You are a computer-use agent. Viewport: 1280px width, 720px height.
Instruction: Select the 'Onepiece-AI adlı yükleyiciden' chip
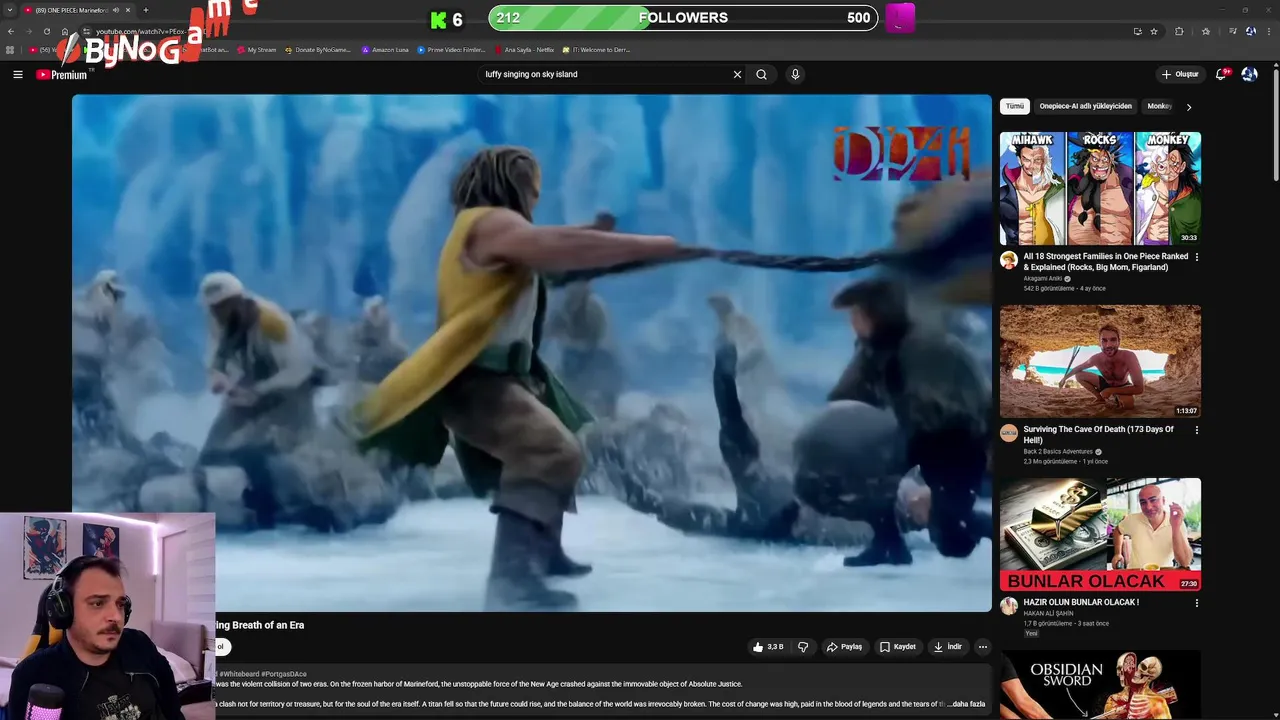1085,106
